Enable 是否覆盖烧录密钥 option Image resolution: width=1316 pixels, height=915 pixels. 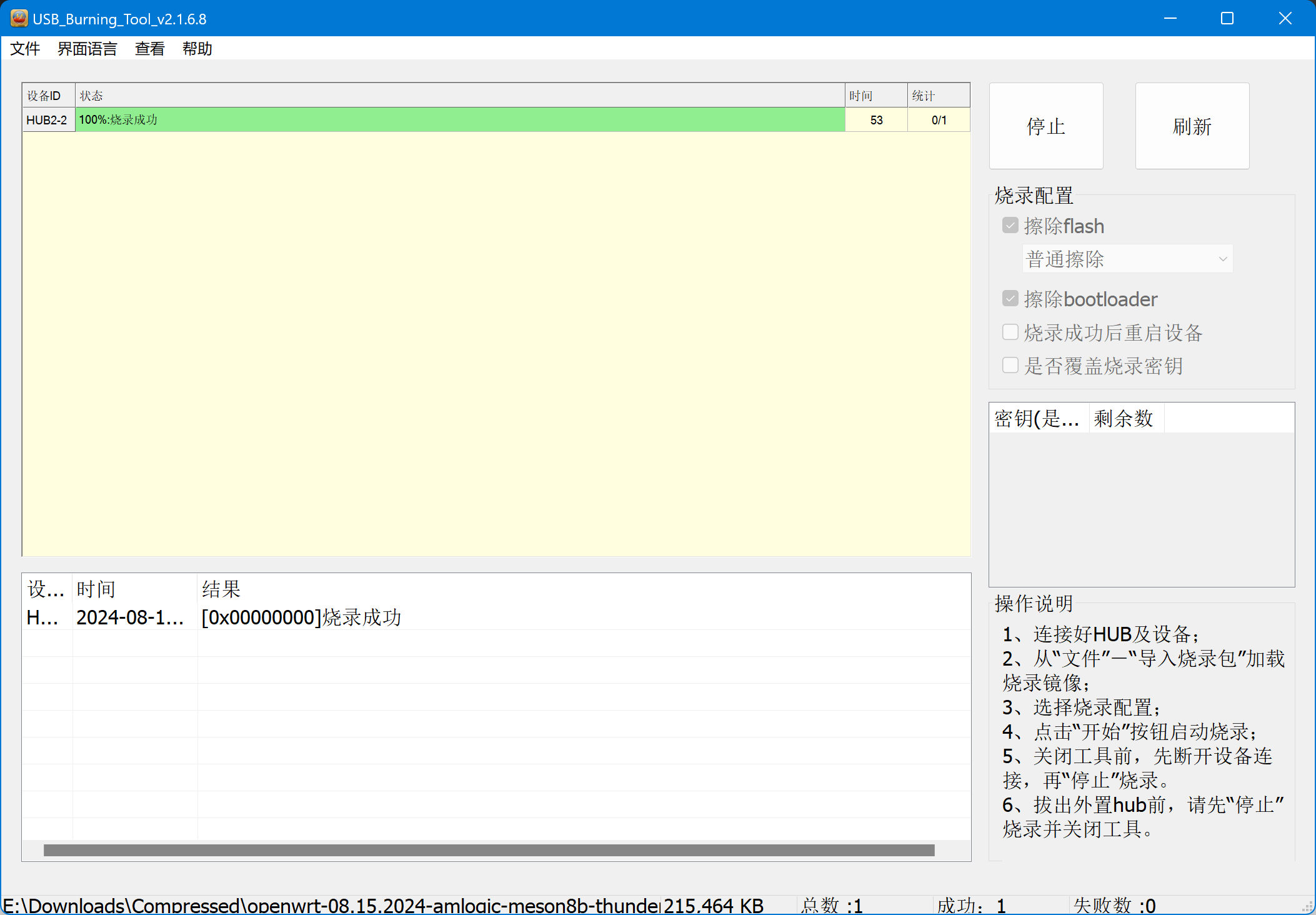click(1010, 365)
